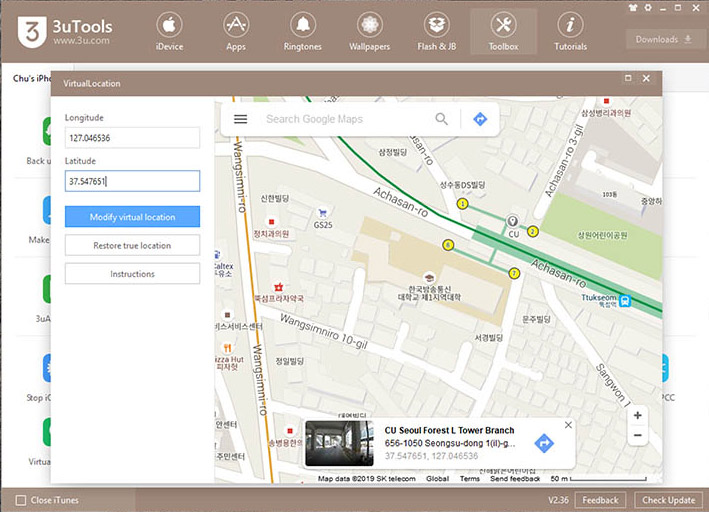709x512 pixels.
Task: Toggle the Close iTunes checkbox
Action: coord(21,500)
